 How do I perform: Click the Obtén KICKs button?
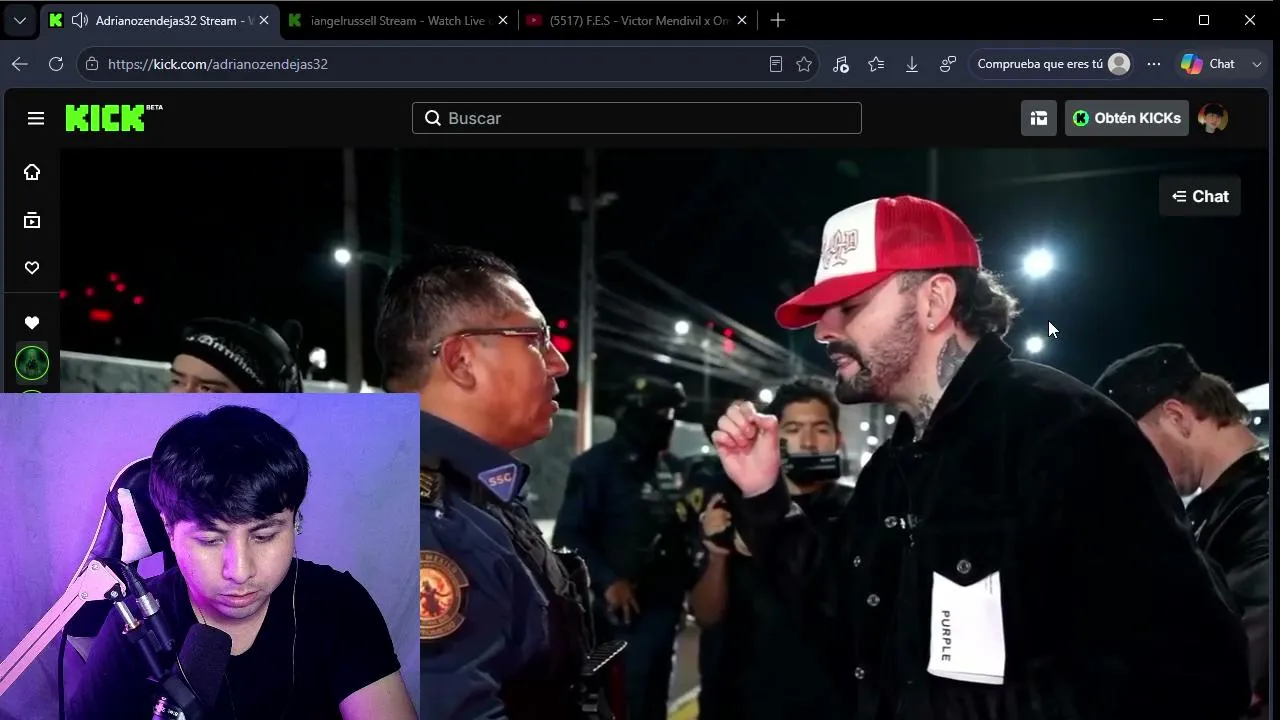1127,118
